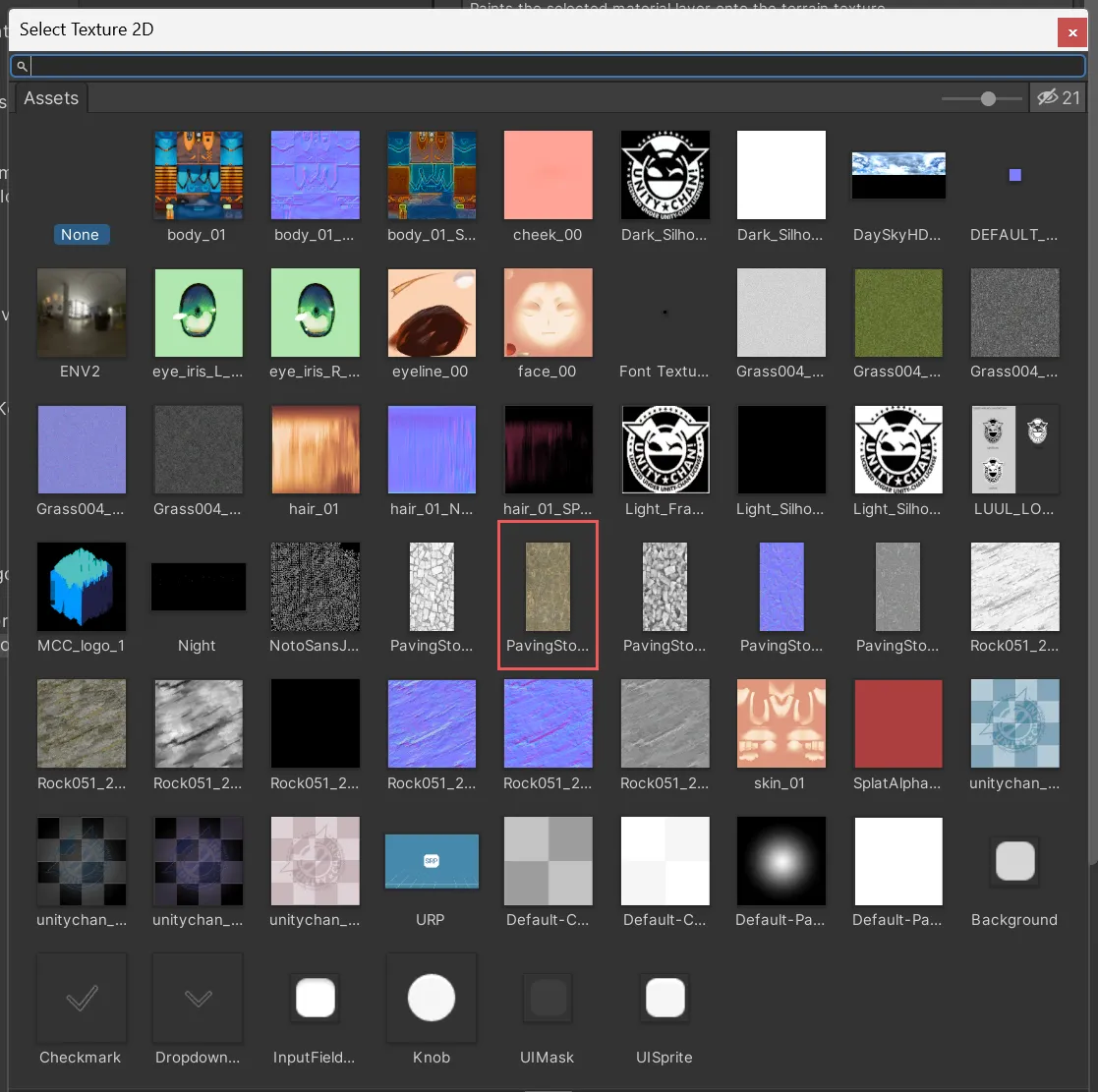1098x1092 pixels.
Task: Select the Checkmark sprite
Action: point(82,998)
